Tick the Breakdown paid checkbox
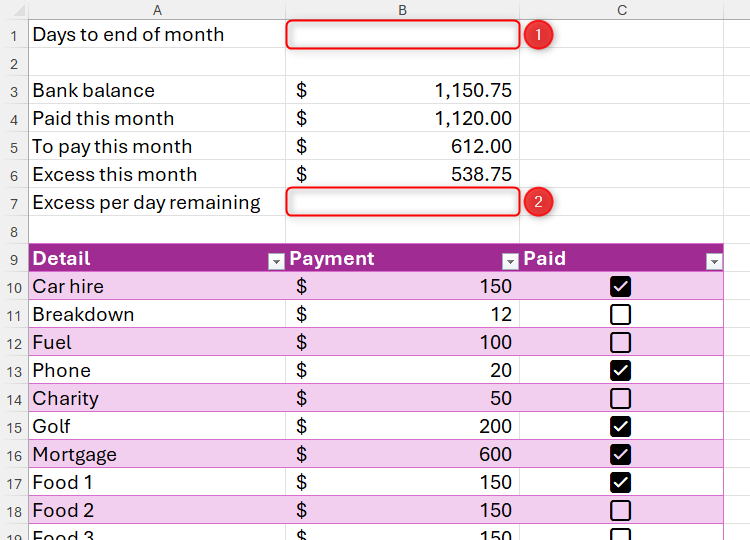Viewport: 750px width, 540px height. coord(620,315)
